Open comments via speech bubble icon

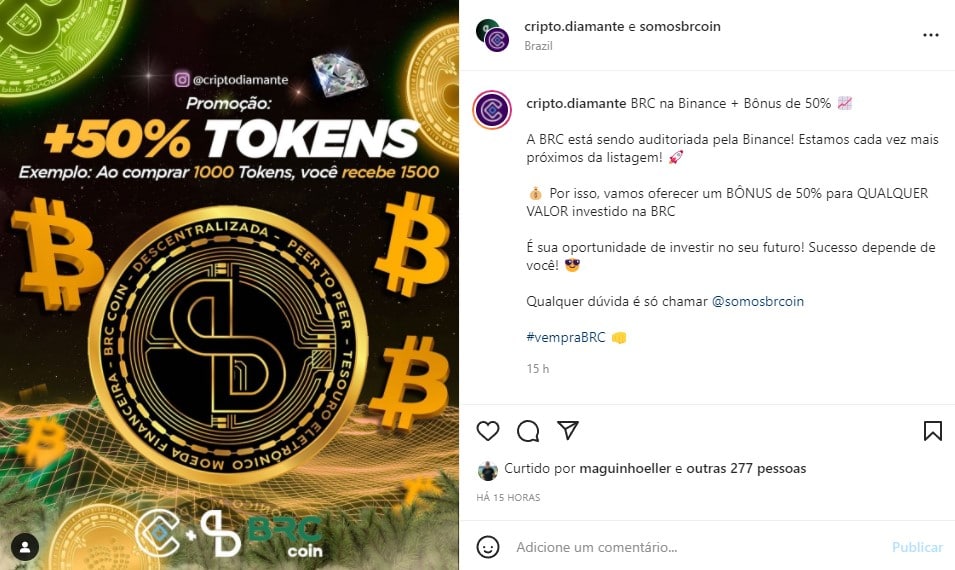coord(528,431)
